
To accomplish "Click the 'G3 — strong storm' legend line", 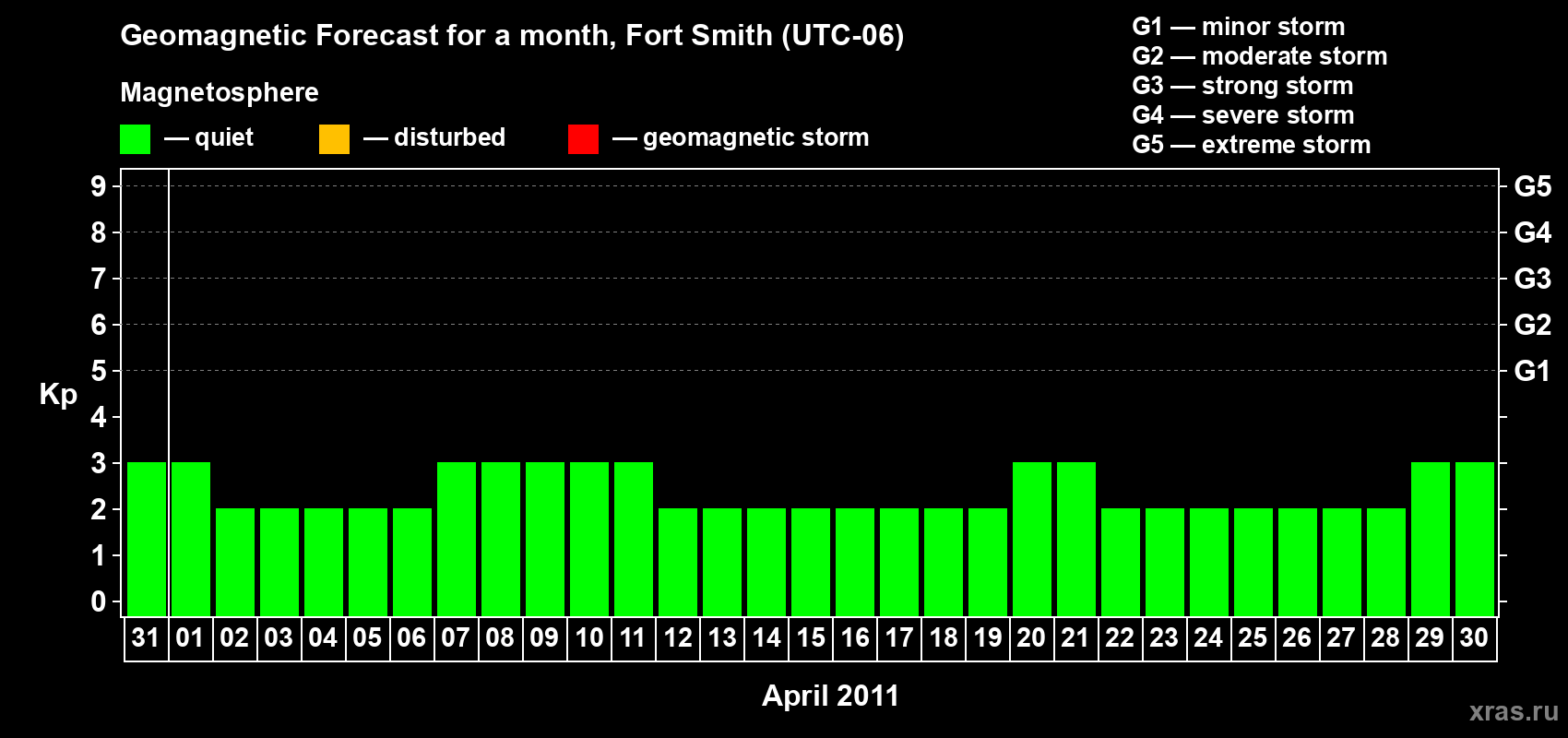I will (x=1242, y=86).
